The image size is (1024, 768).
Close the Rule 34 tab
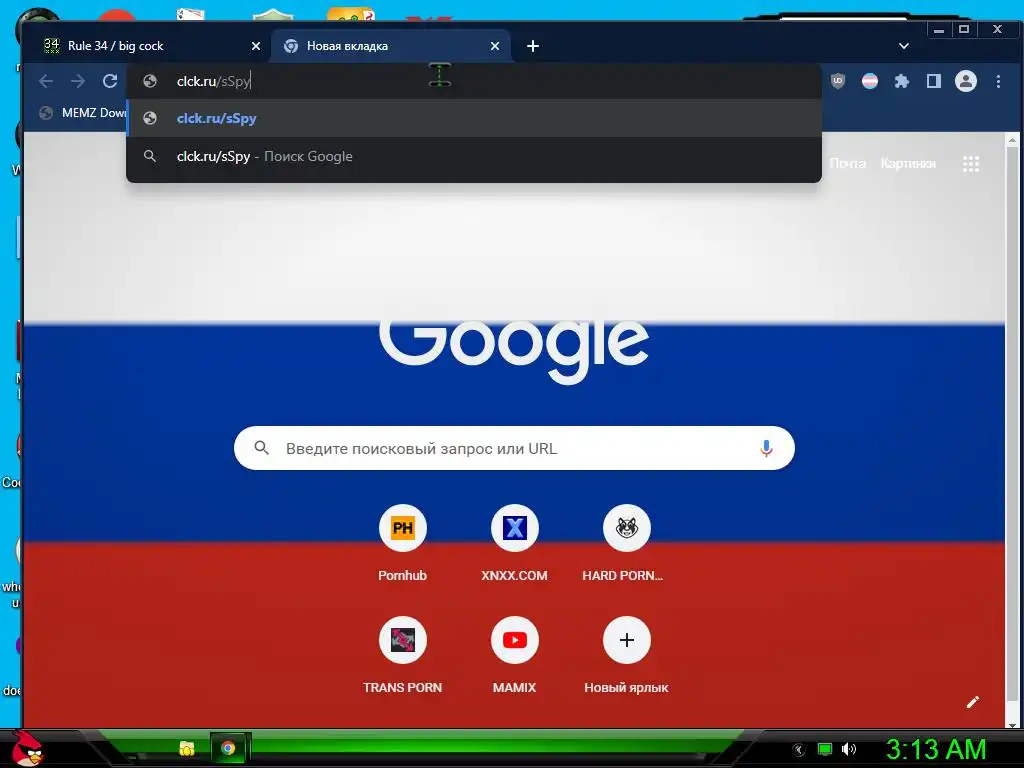click(256, 46)
